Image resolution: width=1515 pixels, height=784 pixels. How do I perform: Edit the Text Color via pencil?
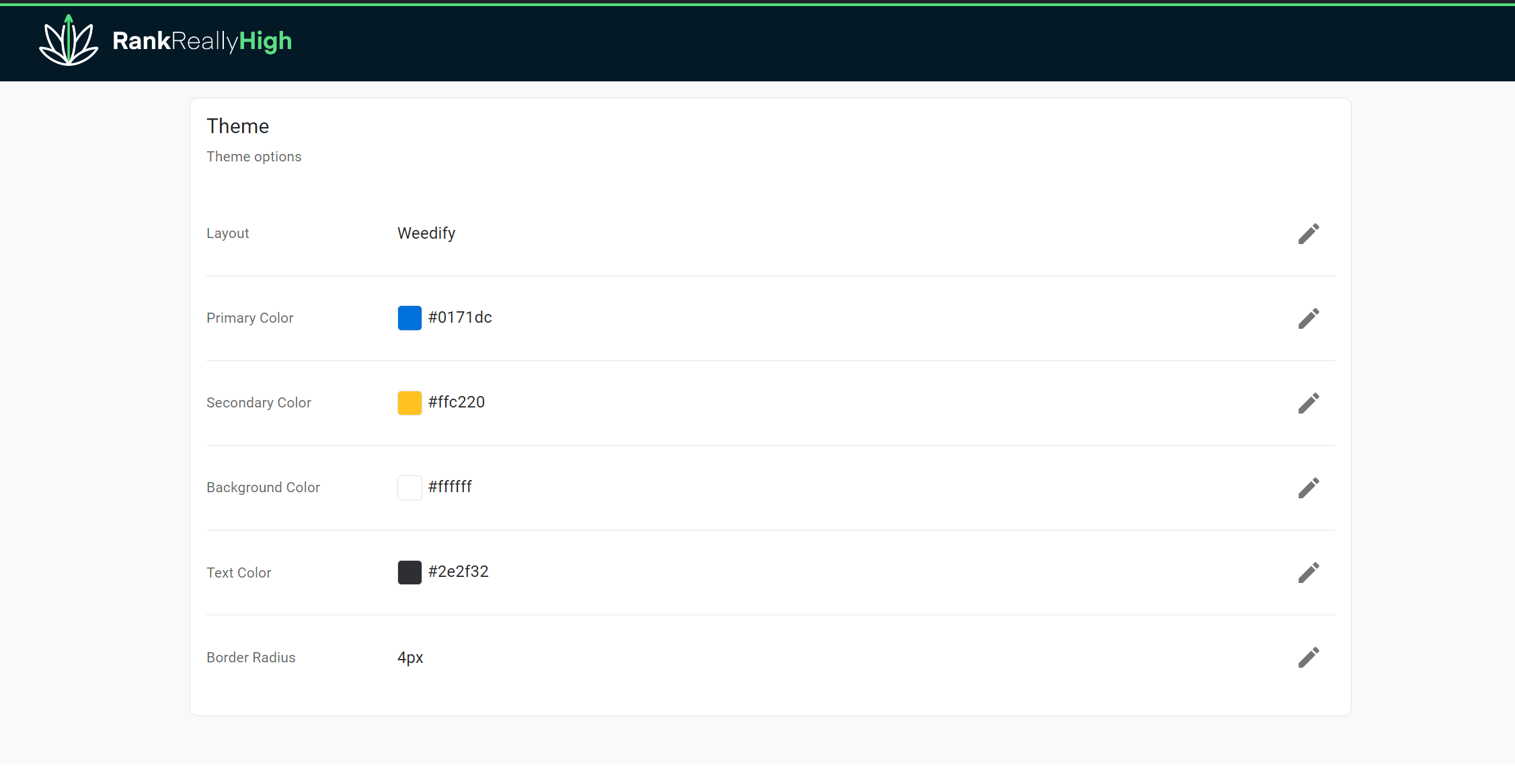pyautogui.click(x=1309, y=573)
